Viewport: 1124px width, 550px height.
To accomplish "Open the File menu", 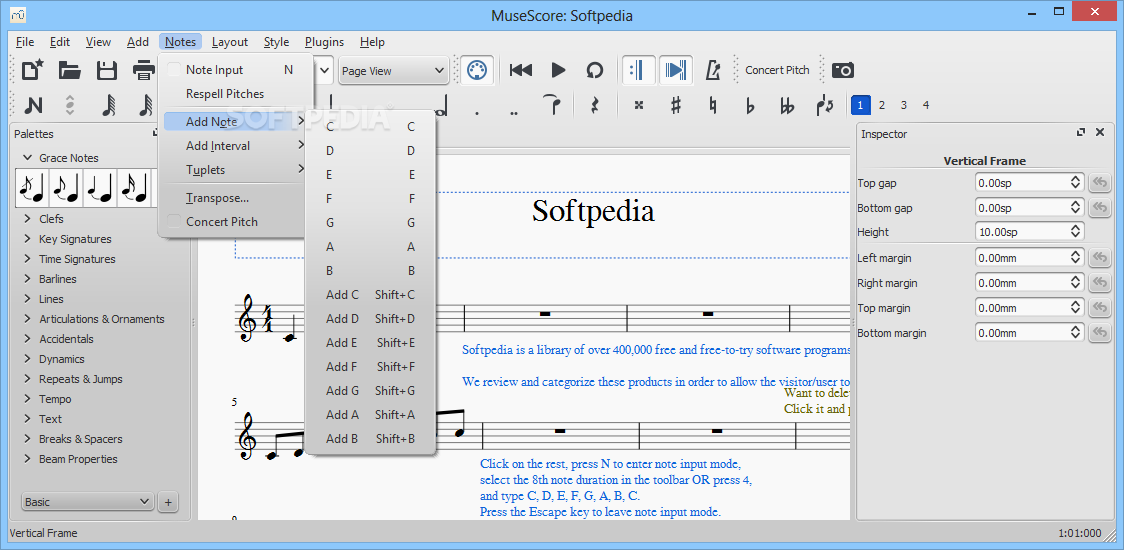I will [x=24, y=42].
